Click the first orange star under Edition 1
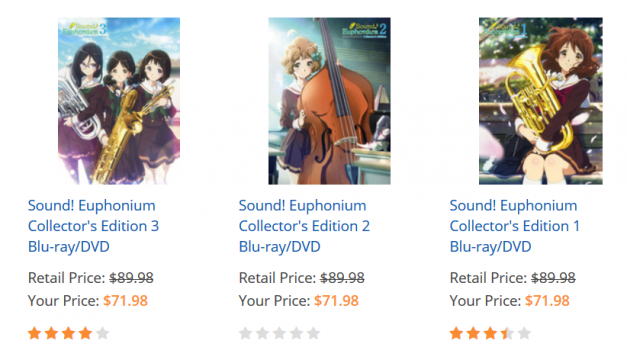This screenshot has width=627, height=360. [456, 333]
